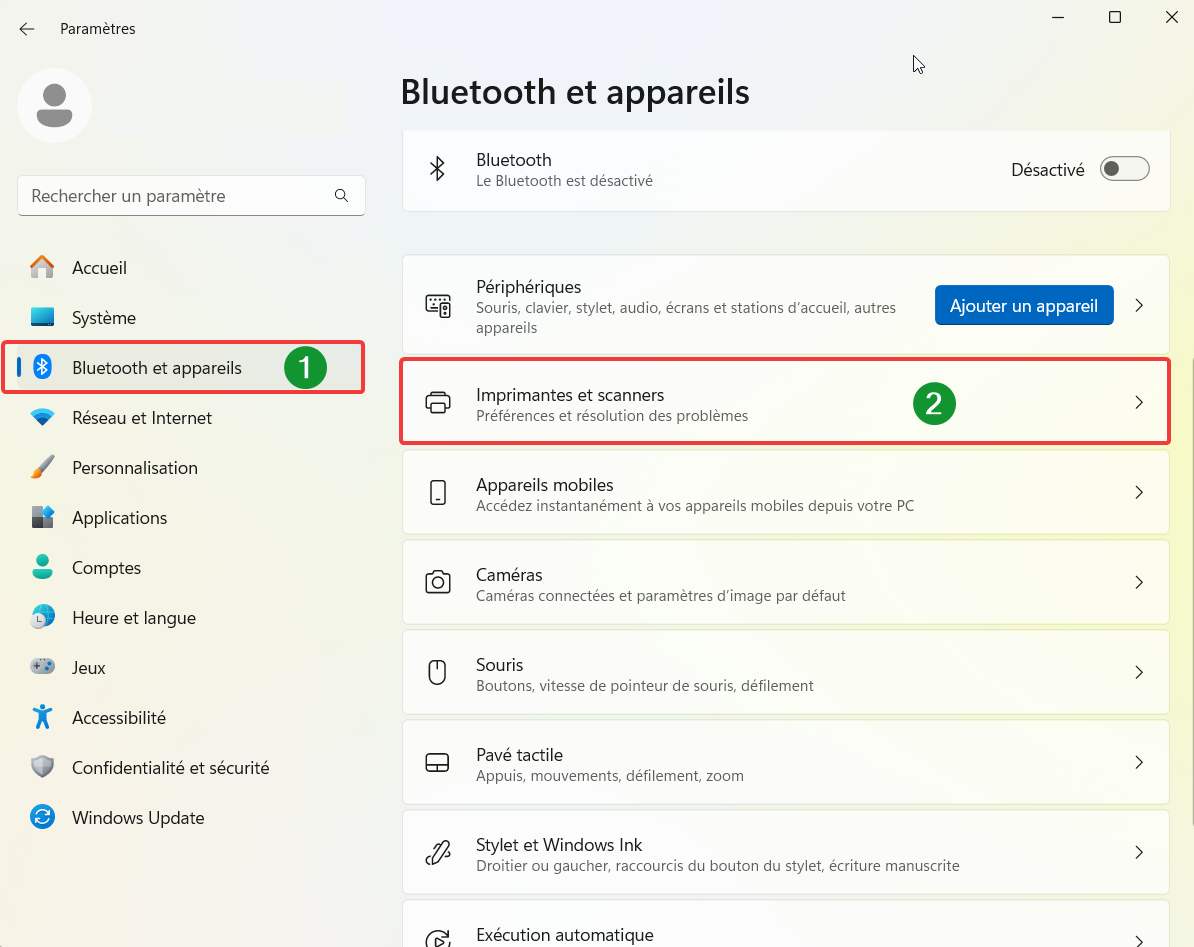This screenshot has height=947, width=1194.
Task: Select Système in the sidebar
Action: 104,318
